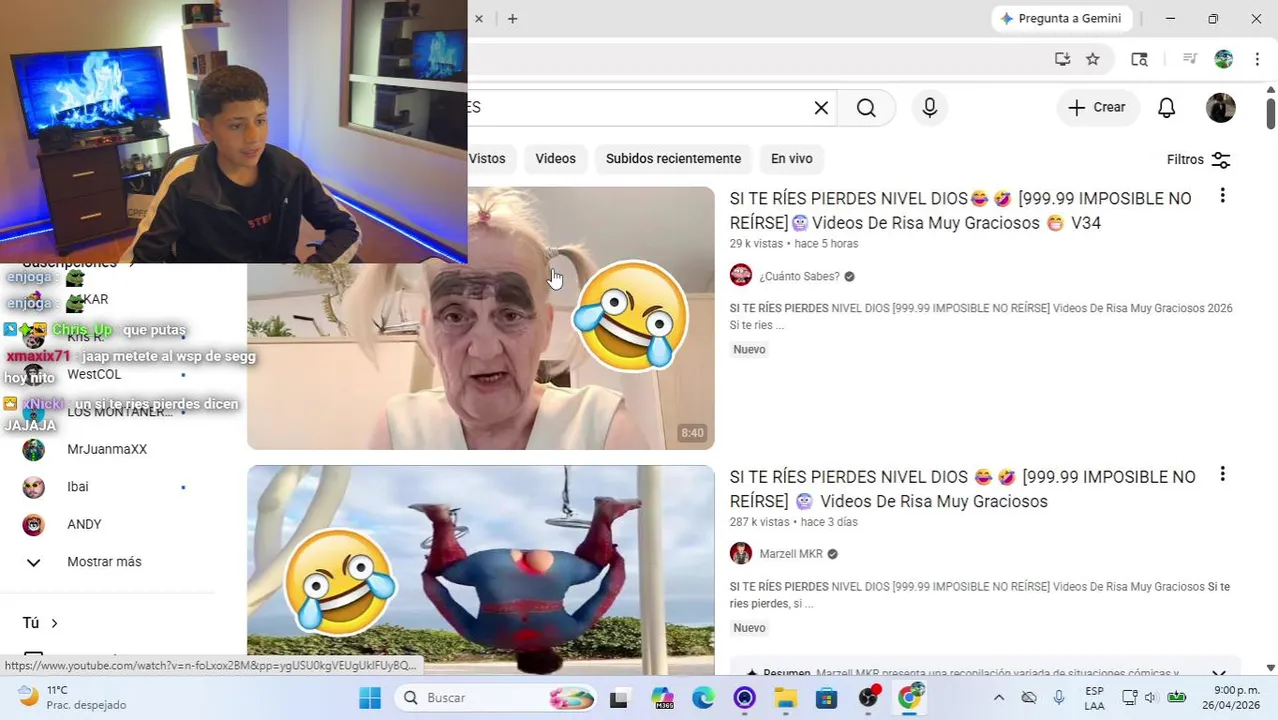Open OBS Studio from the taskbar

coord(868,698)
